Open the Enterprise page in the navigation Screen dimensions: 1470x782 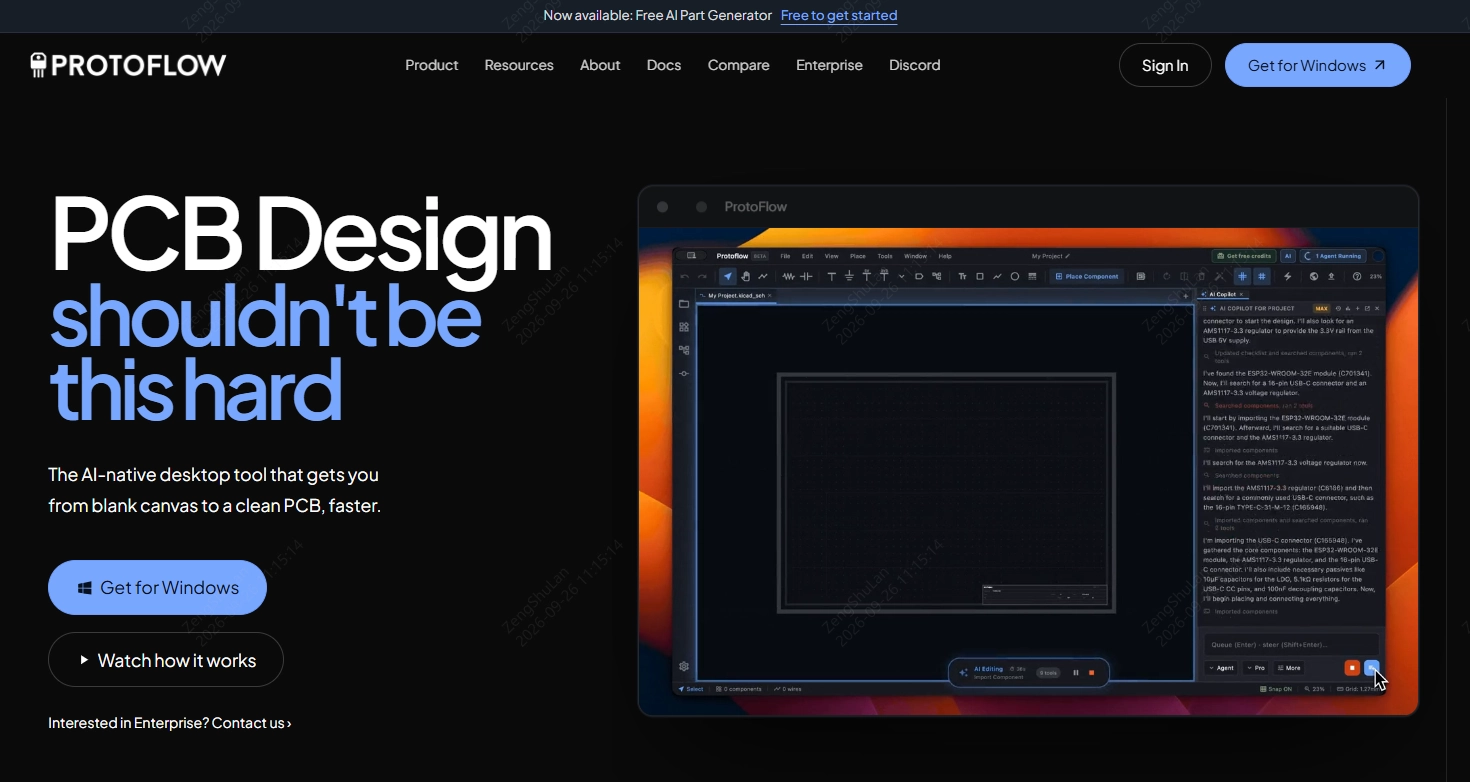click(x=829, y=65)
